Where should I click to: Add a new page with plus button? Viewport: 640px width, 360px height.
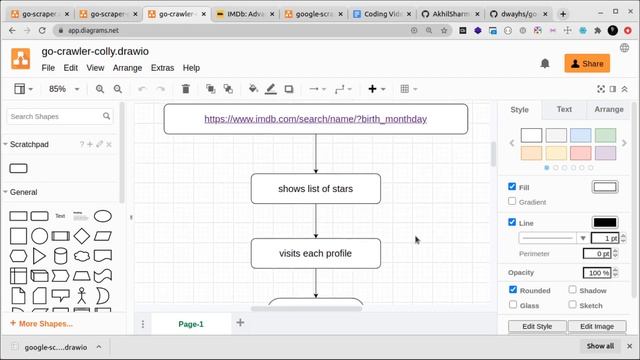240,322
